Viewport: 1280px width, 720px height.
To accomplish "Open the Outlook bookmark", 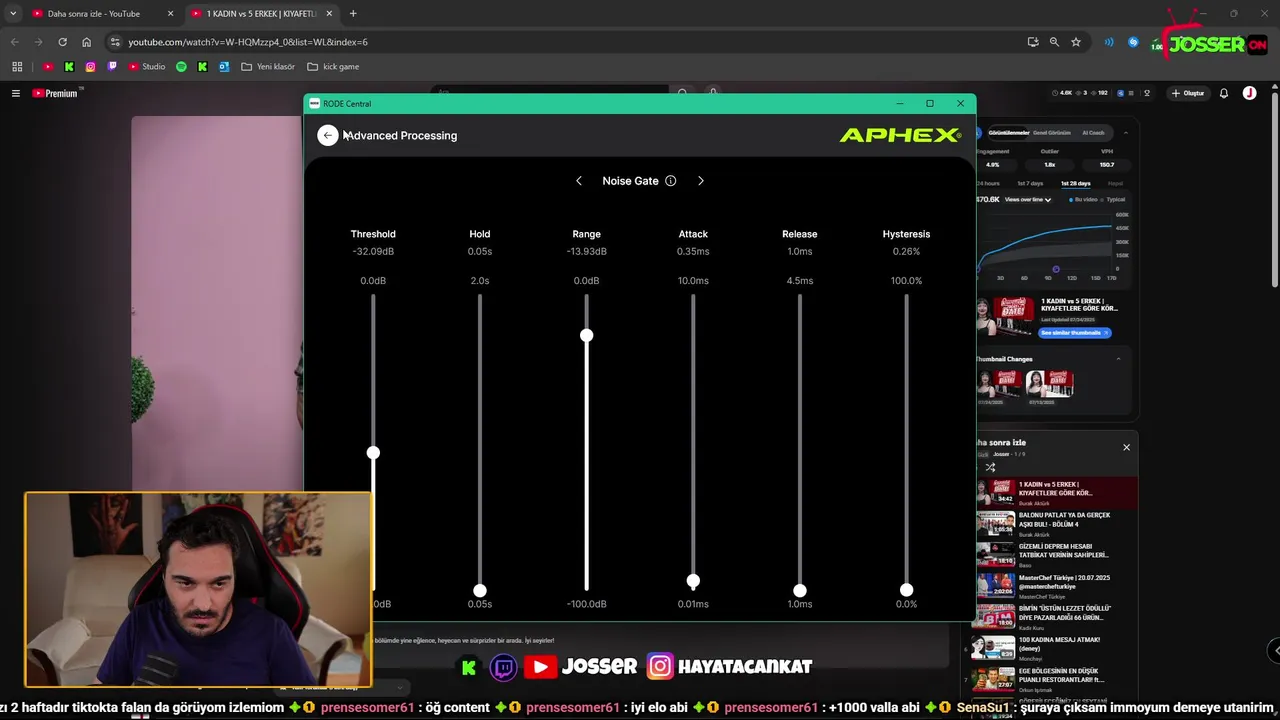I will tap(224, 67).
